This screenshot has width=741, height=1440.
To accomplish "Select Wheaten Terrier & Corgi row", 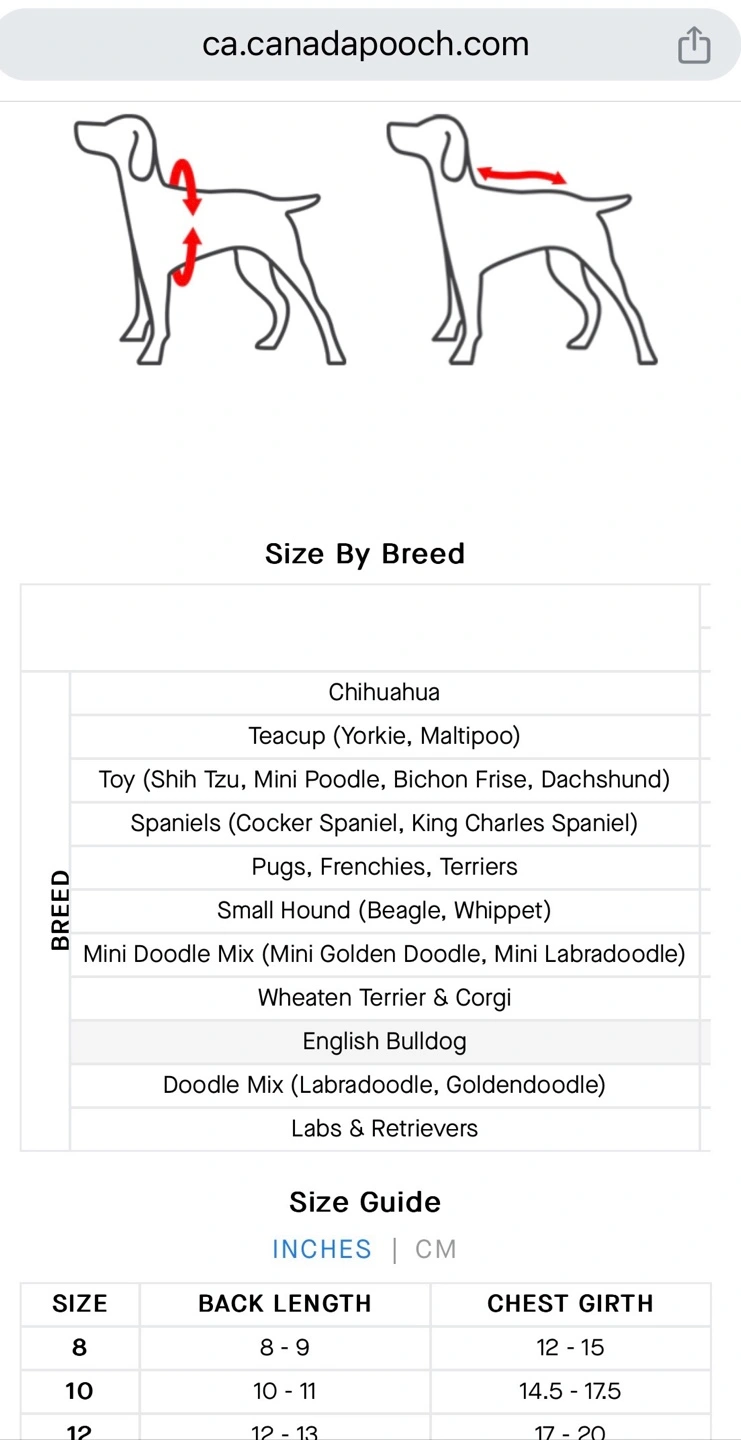I will coord(384,998).
